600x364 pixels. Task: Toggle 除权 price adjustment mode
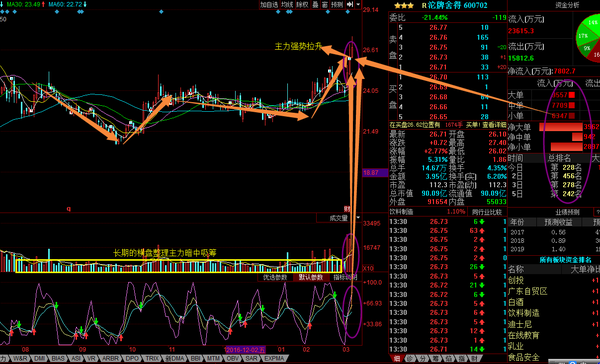click(302, 5)
